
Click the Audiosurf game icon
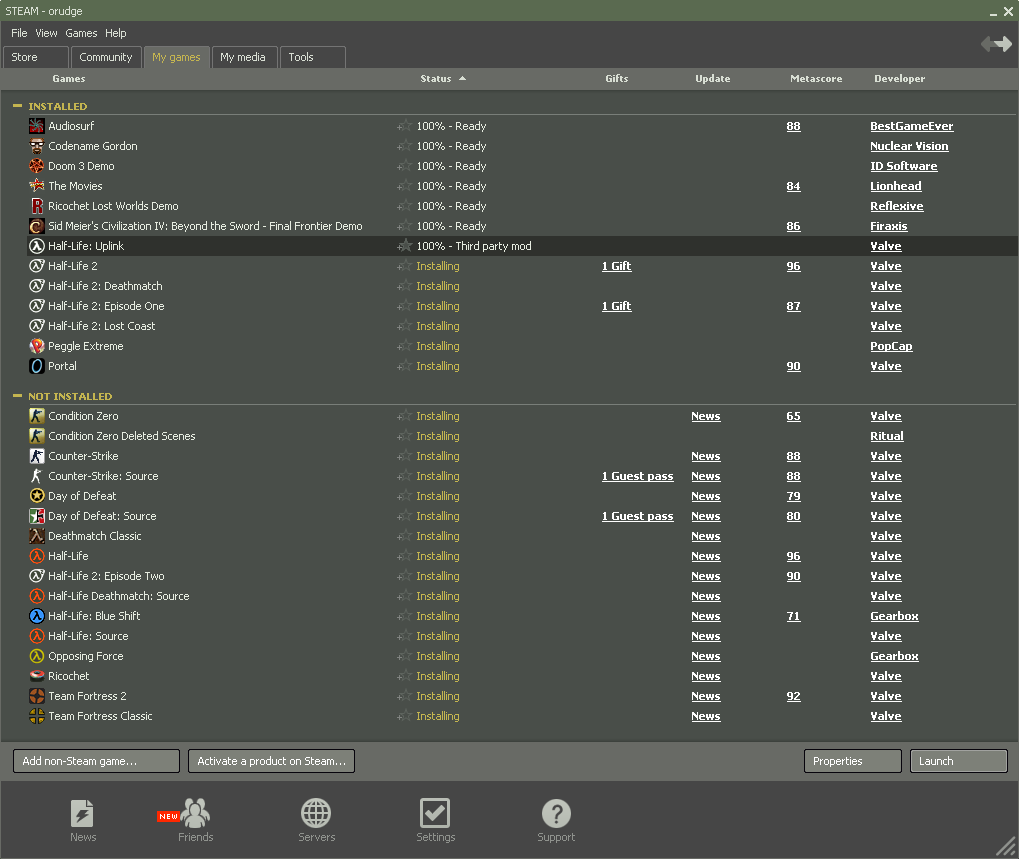point(37,126)
